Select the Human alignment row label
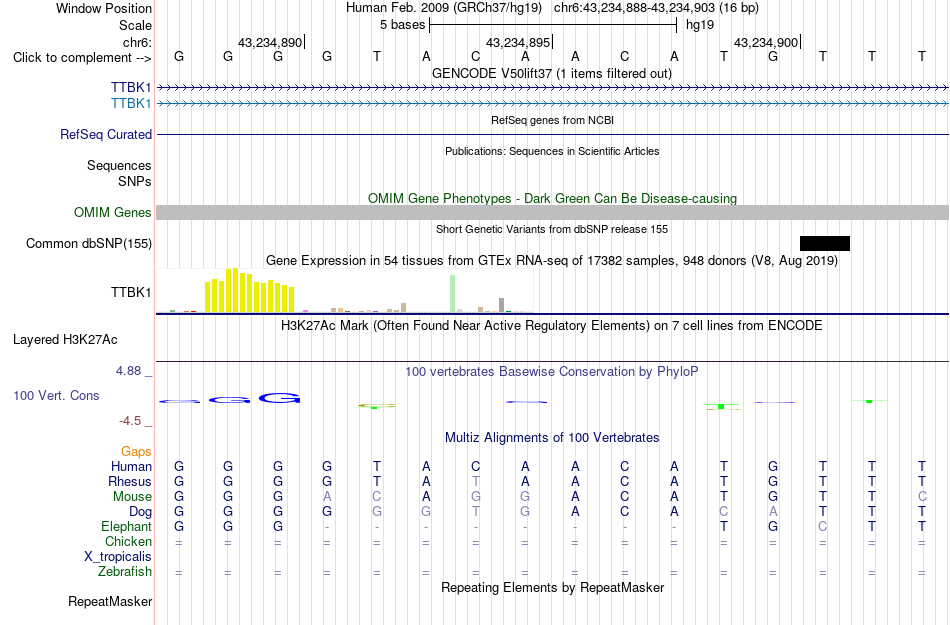 [x=131, y=466]
